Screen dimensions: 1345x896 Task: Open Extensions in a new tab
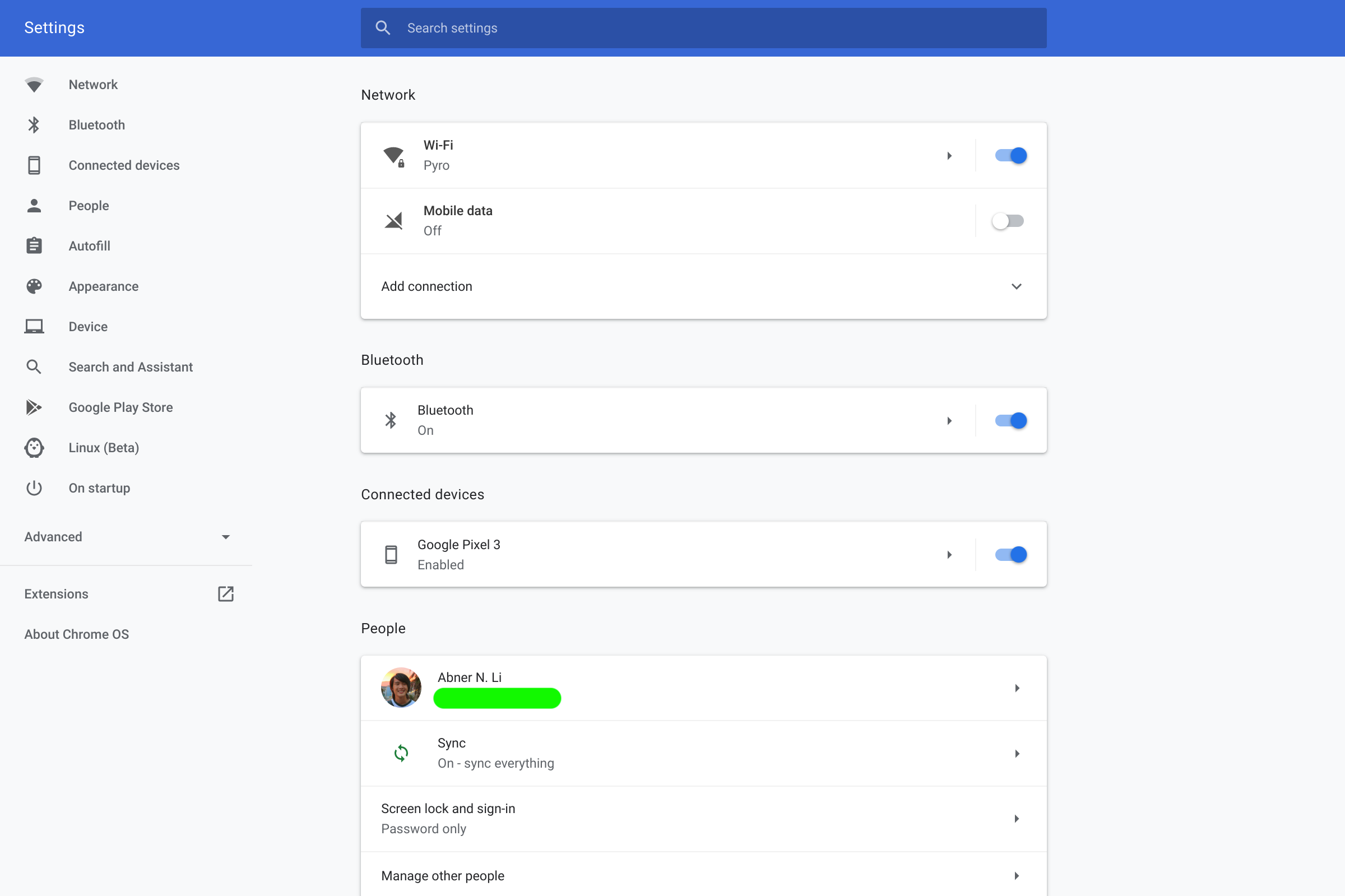(x=226, y=594)
